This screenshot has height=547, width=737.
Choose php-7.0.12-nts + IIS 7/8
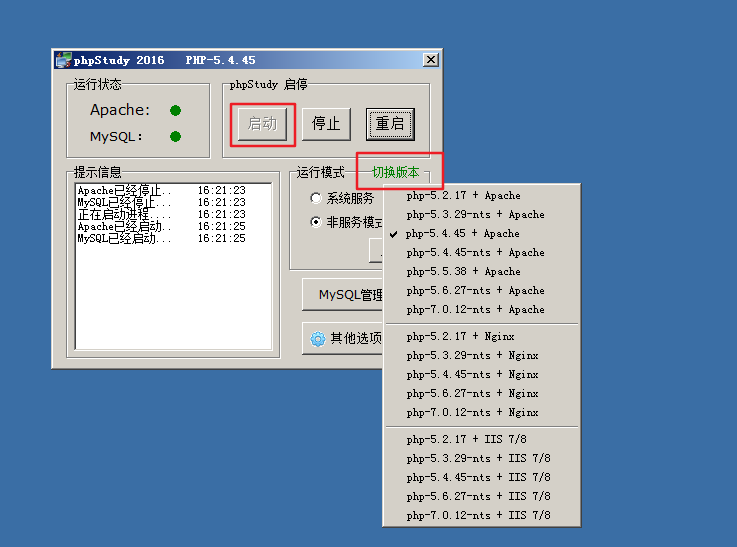[x=482, y=516]
